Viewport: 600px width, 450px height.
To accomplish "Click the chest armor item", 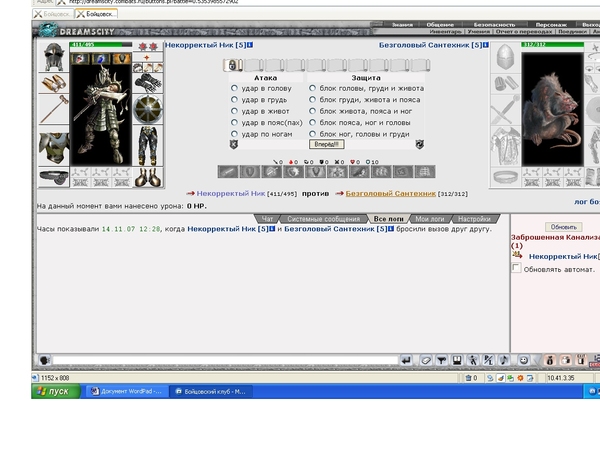I will [x=54, y=147].
